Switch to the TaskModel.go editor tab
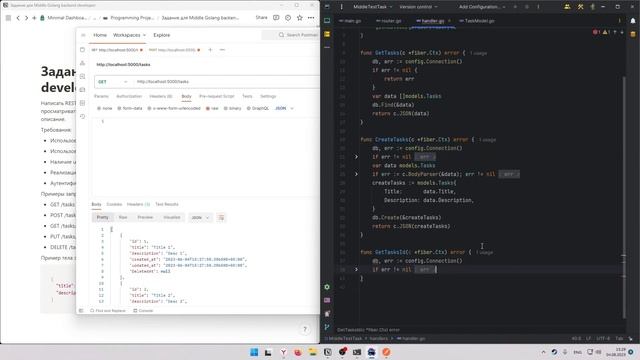 tap(476, 21)
